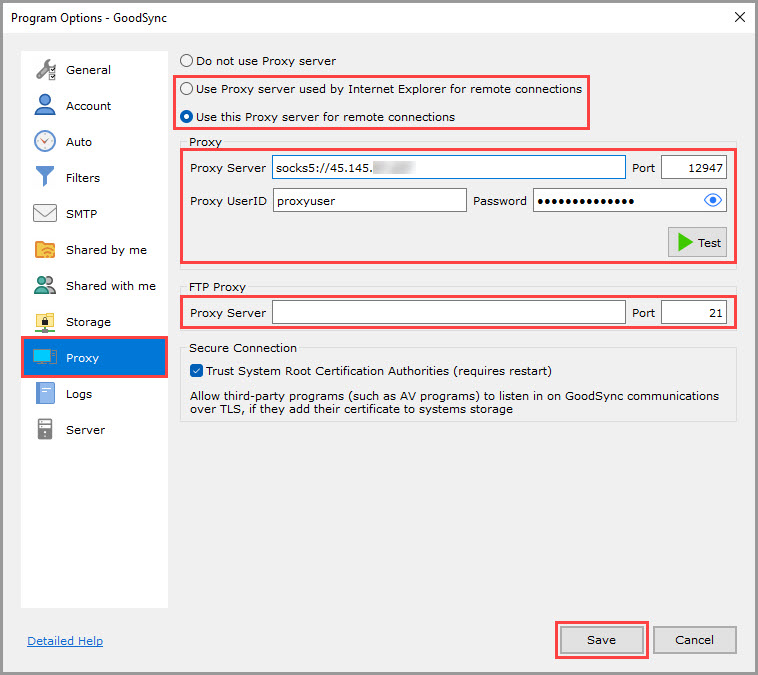Select Use Proxy server used by Internet Explorer
The height and width of the screenshot is (675, 758).
point(187,89)
